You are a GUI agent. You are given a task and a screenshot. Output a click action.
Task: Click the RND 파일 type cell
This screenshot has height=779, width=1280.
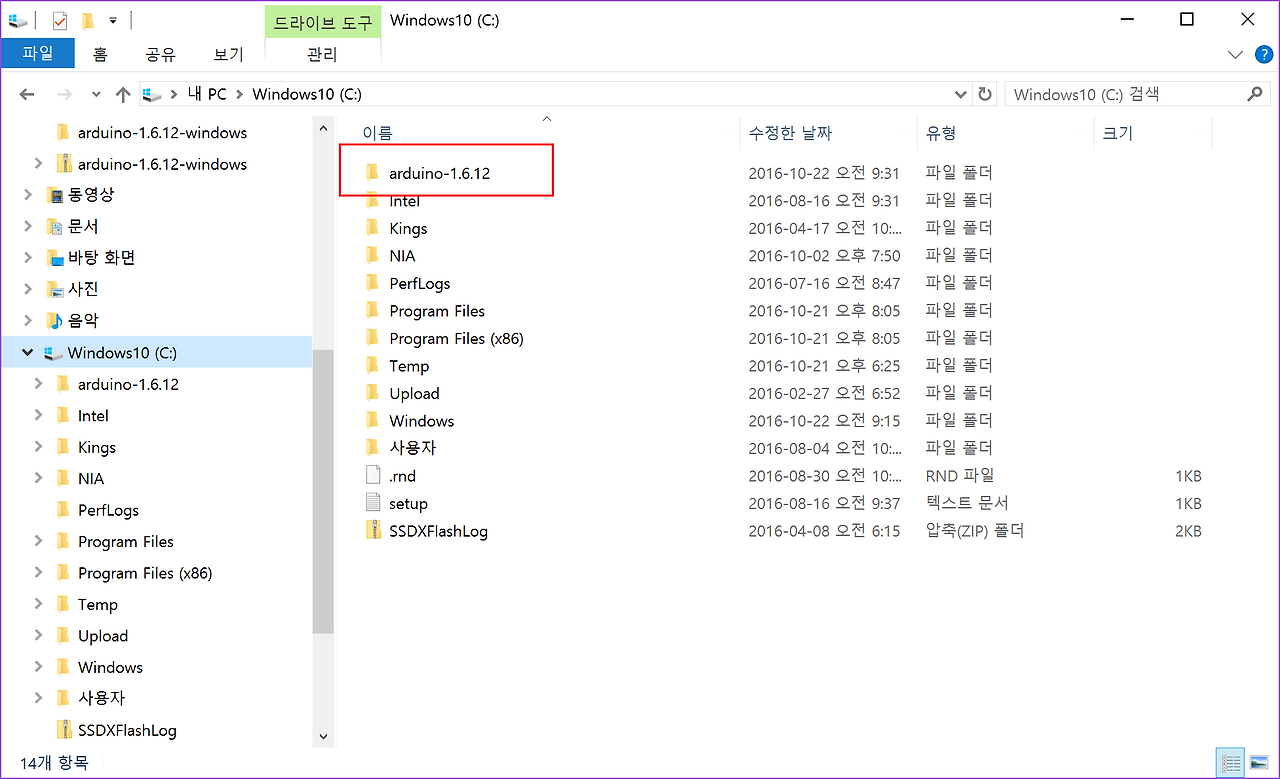(x=960, y=476)
